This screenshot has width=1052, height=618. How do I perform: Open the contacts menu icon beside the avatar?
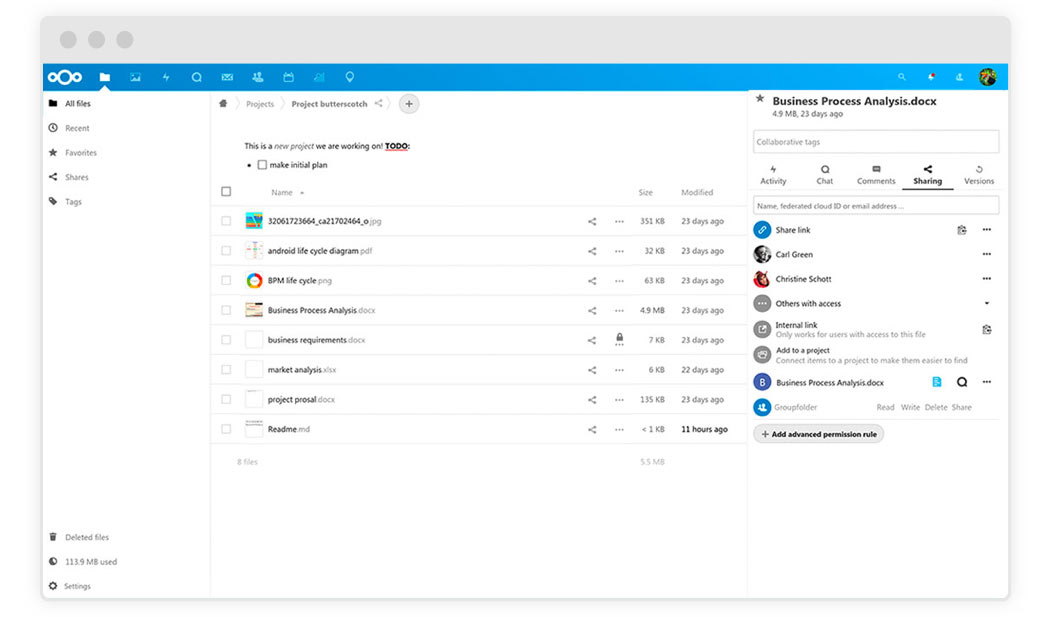(959, 77)
